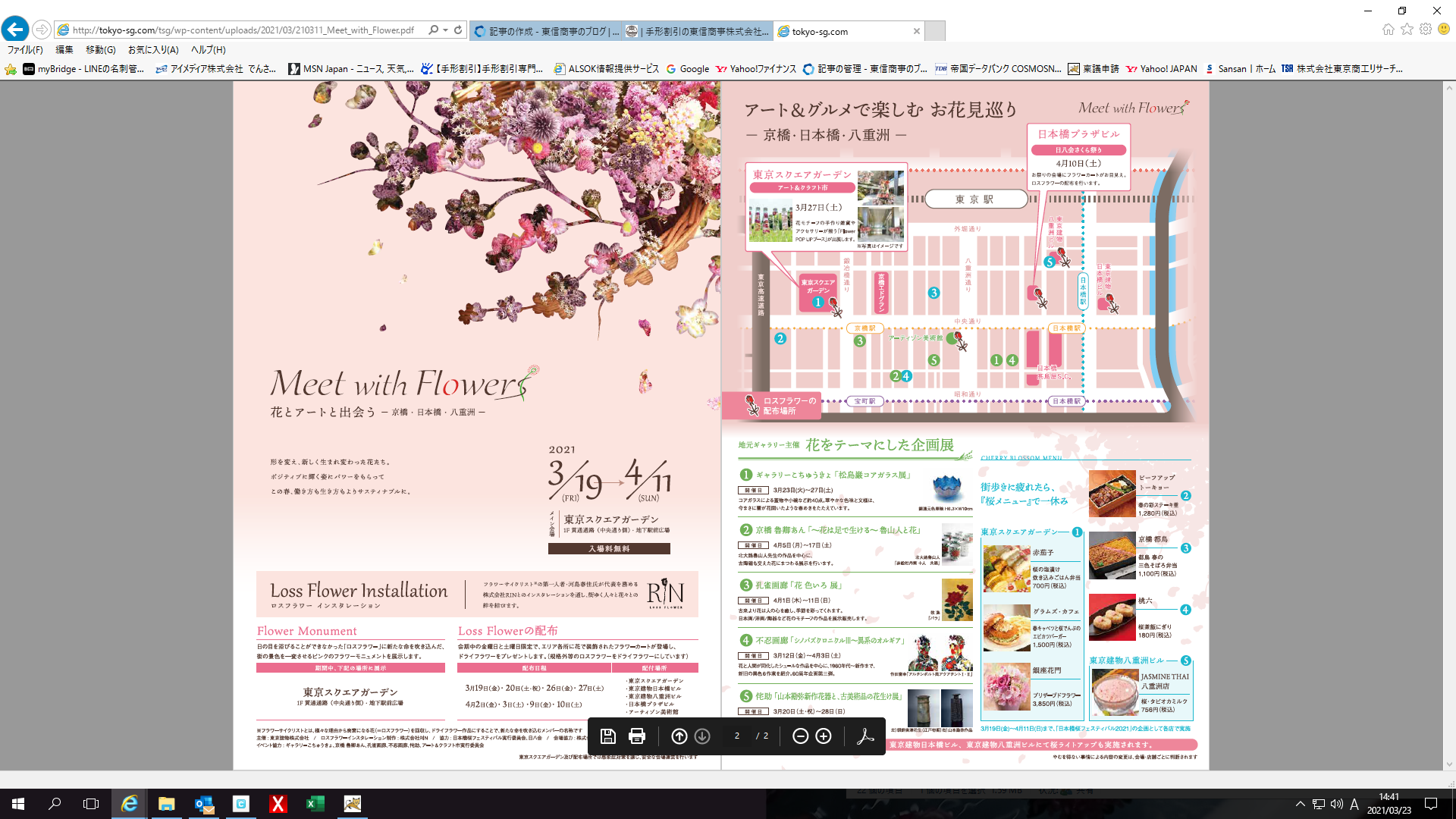Show the Adobe Acrobat toolbar icon
1456x819 pixels.
[865, 736]
